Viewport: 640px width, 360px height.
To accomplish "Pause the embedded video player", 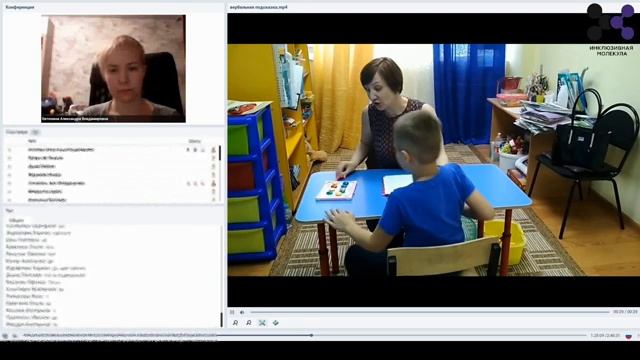I will coord(232,312).
